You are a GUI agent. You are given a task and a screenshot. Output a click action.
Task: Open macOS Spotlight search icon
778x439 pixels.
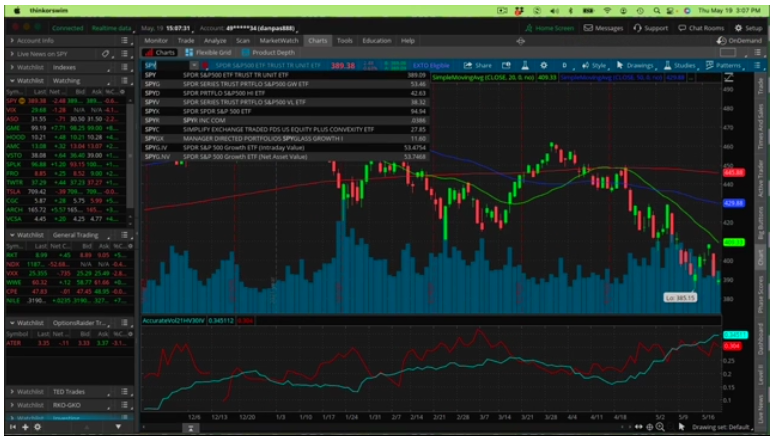point(656,10)
